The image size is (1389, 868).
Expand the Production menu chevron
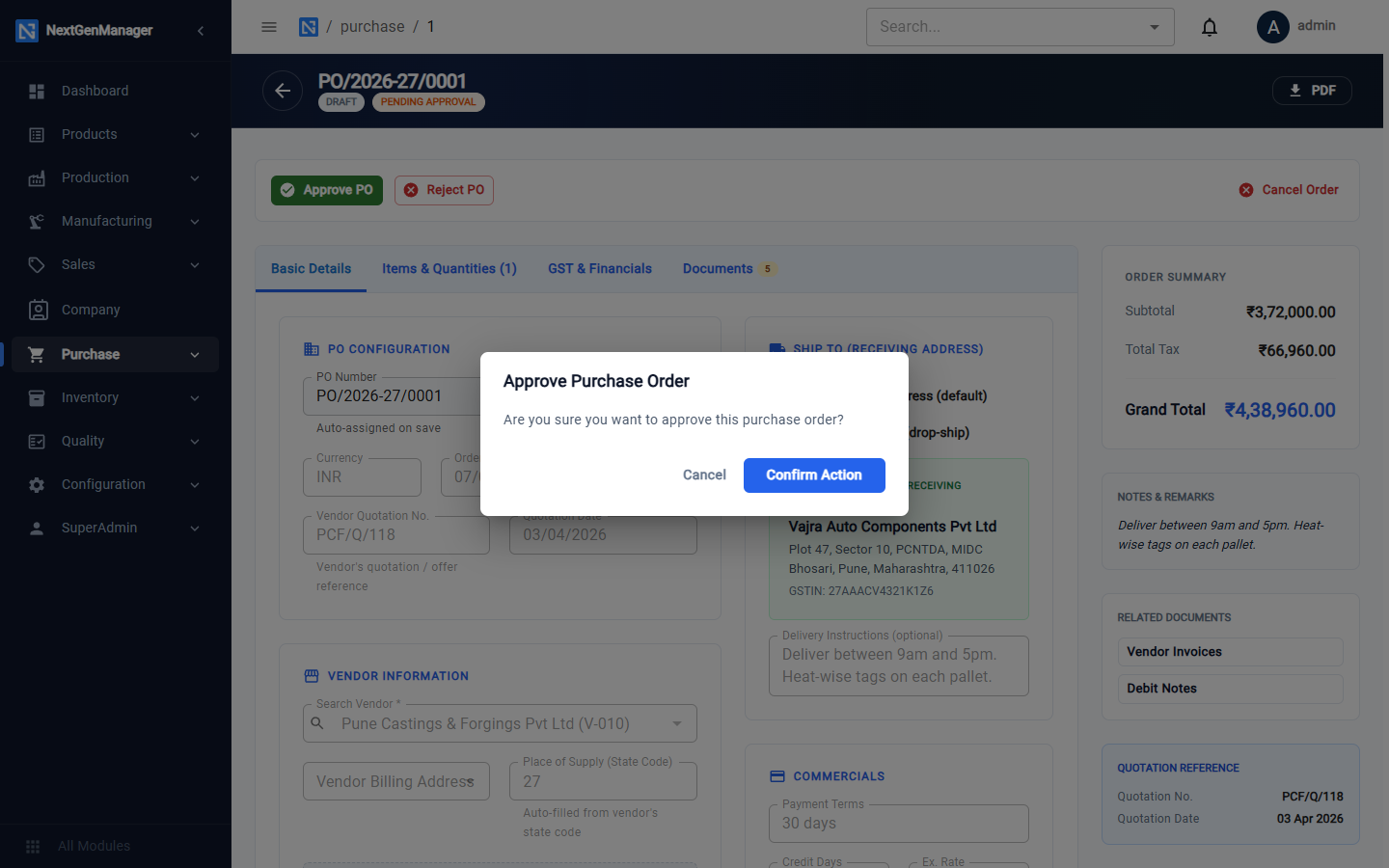click(x=195, y=177)
